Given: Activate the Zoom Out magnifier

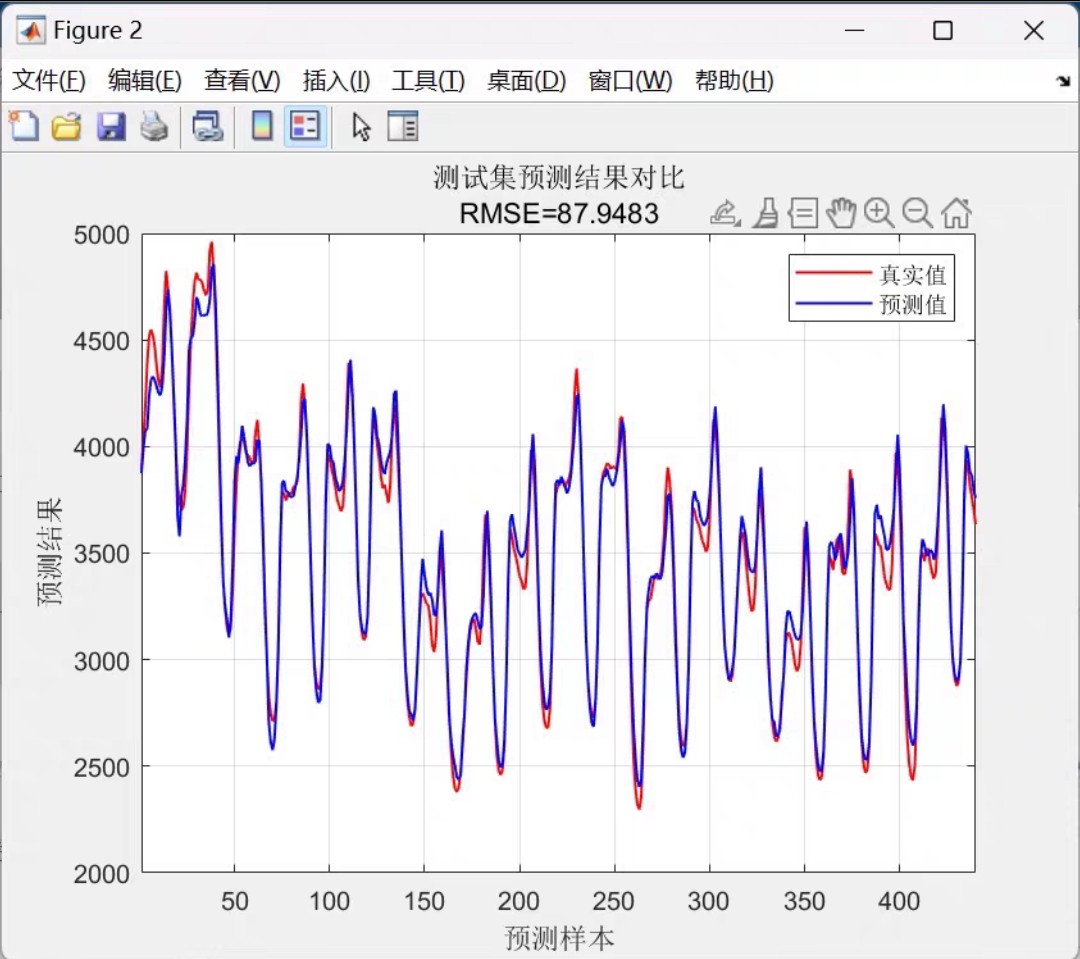Looking at the screenshot, I should pos(917,213).
